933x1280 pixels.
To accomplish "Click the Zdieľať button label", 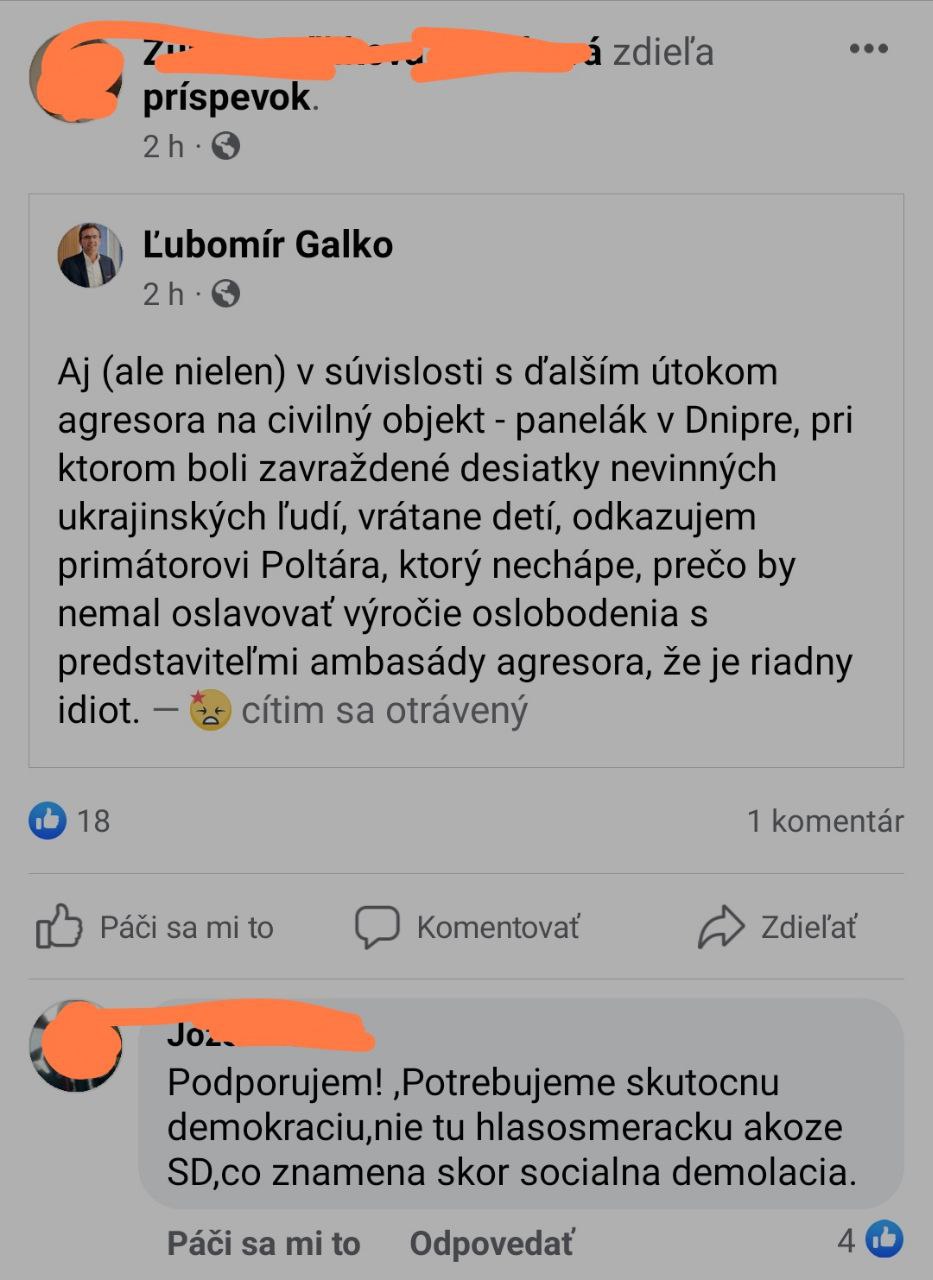I will [x=809, y=927].
